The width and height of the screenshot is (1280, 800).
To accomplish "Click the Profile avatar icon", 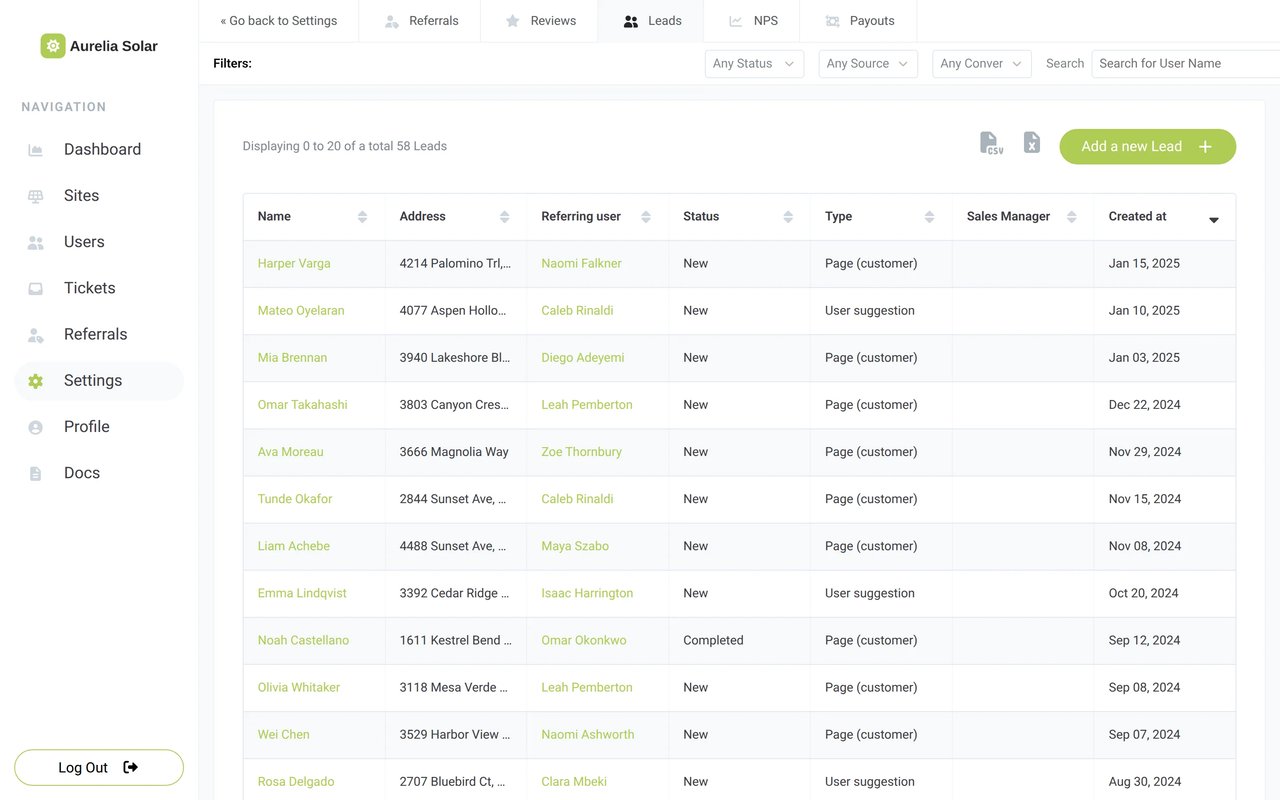I will [x=36, y=427].
